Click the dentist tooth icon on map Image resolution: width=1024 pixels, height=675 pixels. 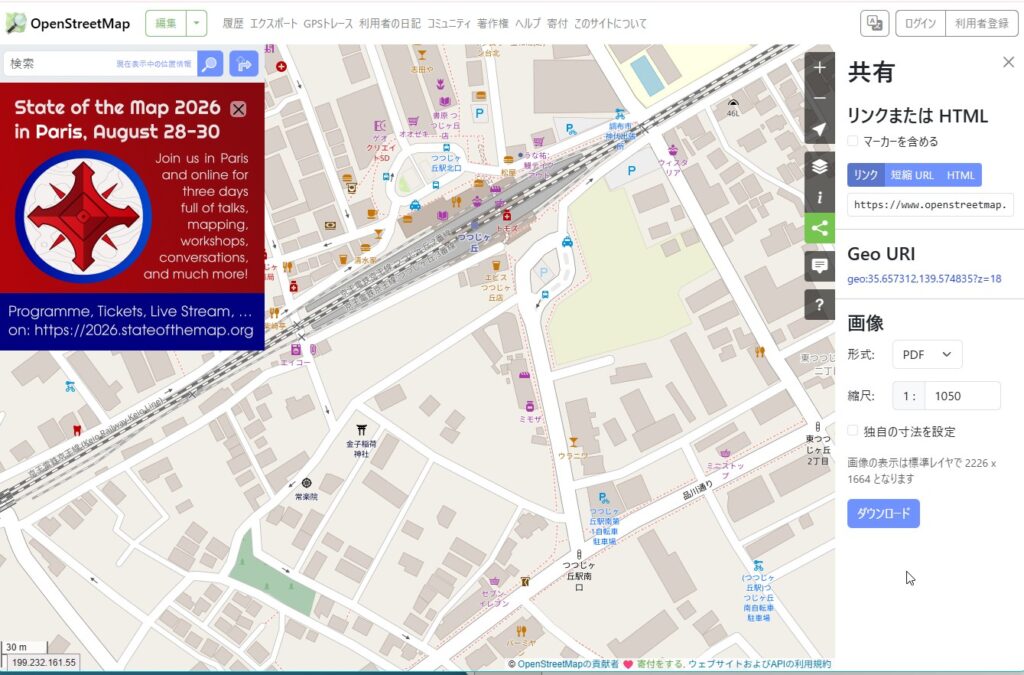pyautogui.click(x=77, y=430)
